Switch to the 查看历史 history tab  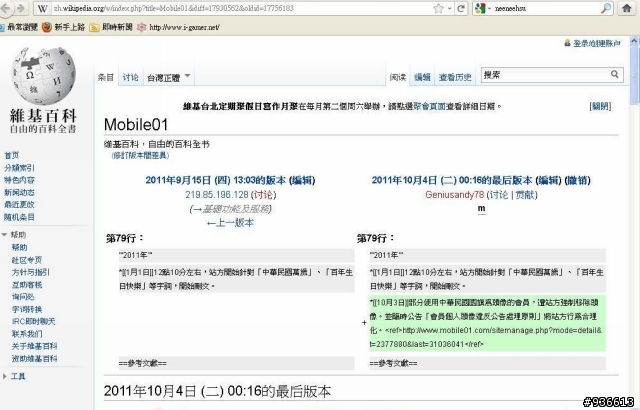(x=455, y=77)
